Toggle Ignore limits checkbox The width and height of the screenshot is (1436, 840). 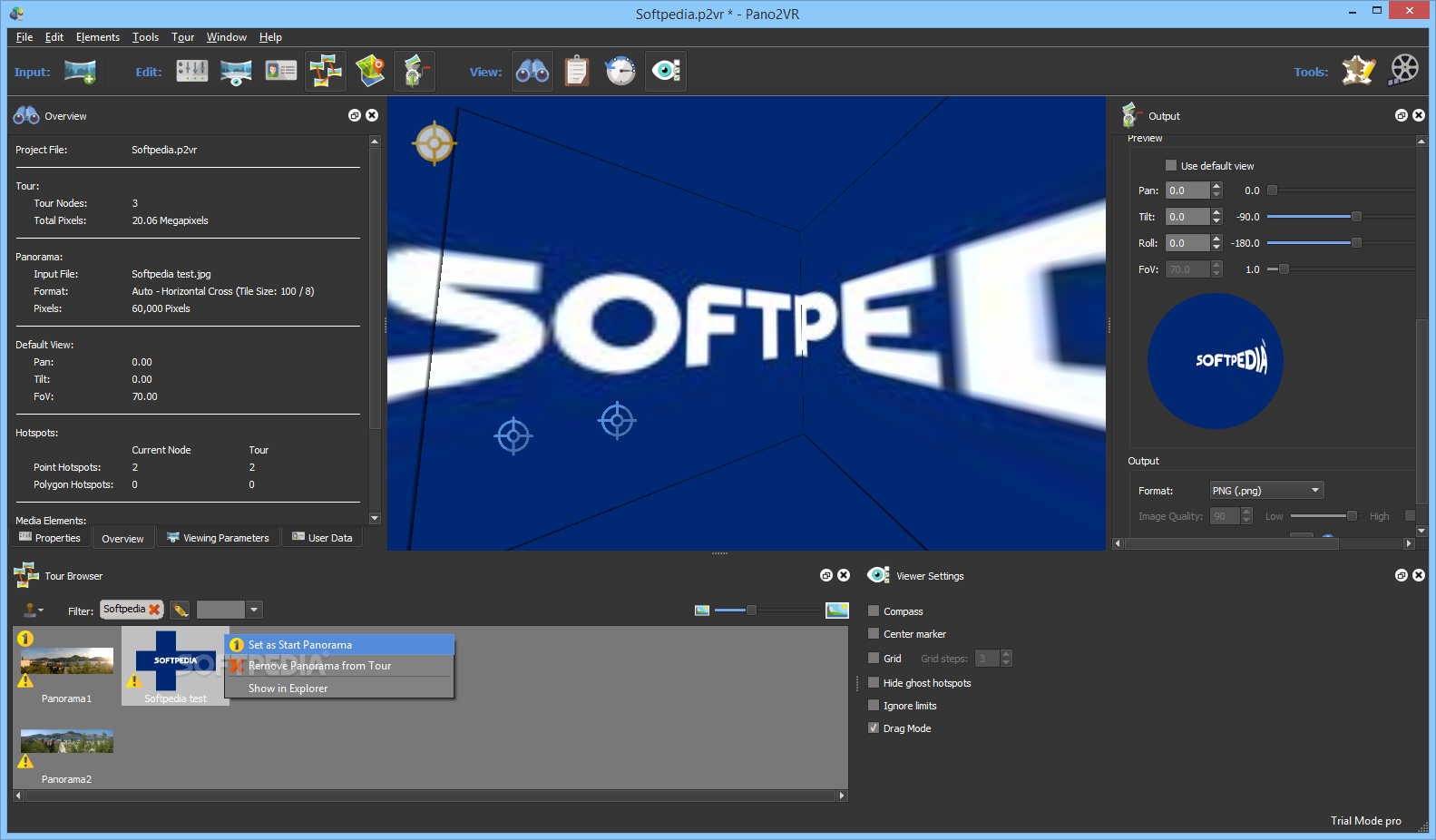point(874,705)
